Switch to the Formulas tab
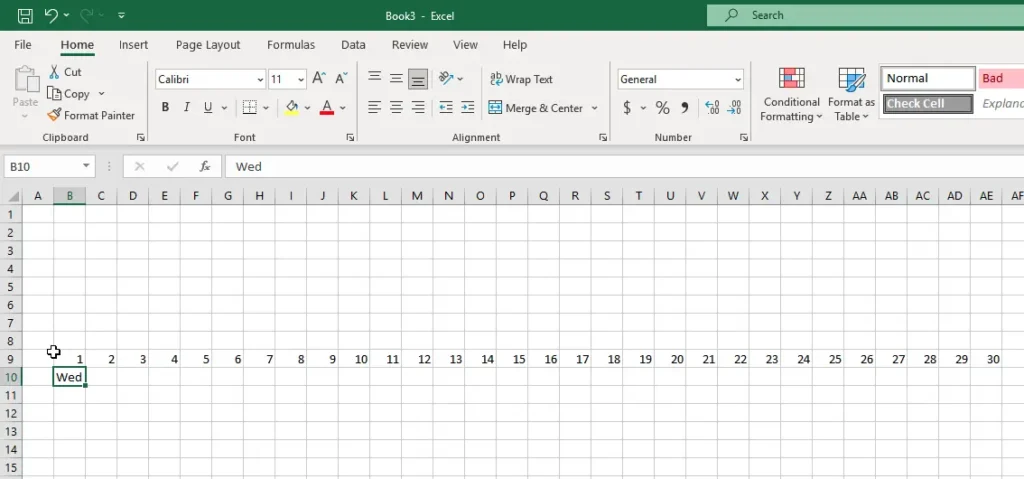 (x=290, y=45)
